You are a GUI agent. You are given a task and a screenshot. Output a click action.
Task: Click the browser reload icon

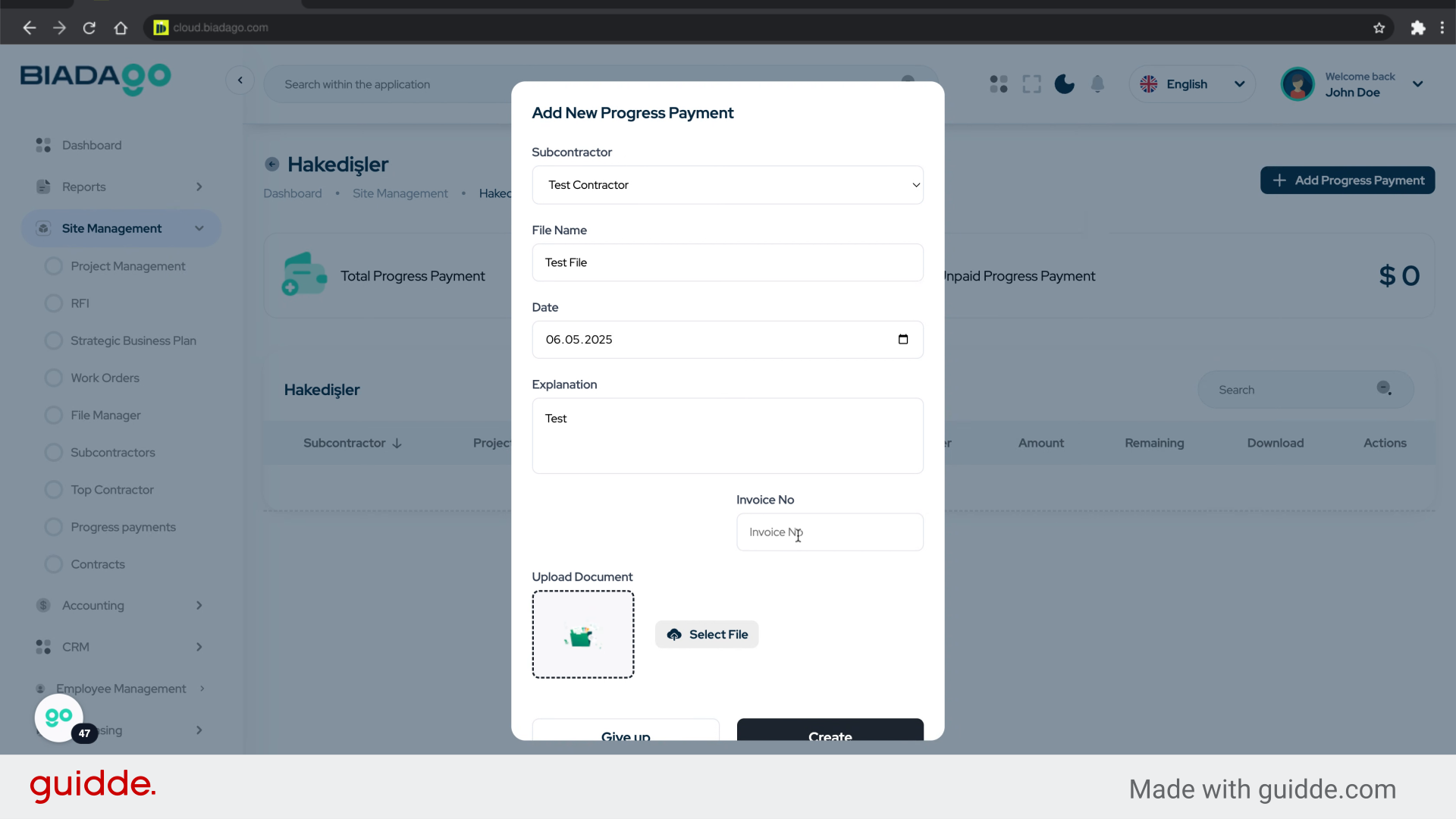point(89,28)
